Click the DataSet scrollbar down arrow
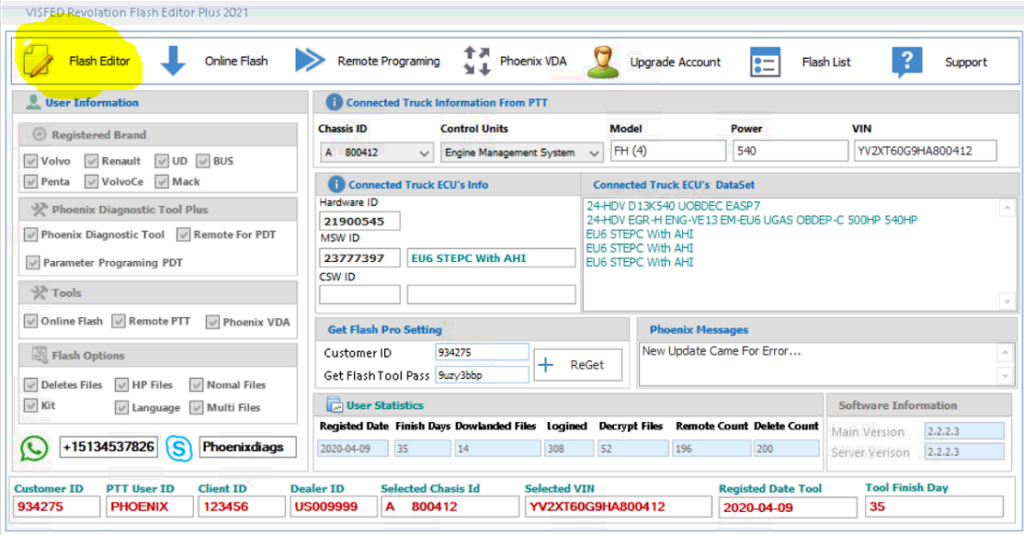1024x535 pixels. click(x=1008, y=301)
